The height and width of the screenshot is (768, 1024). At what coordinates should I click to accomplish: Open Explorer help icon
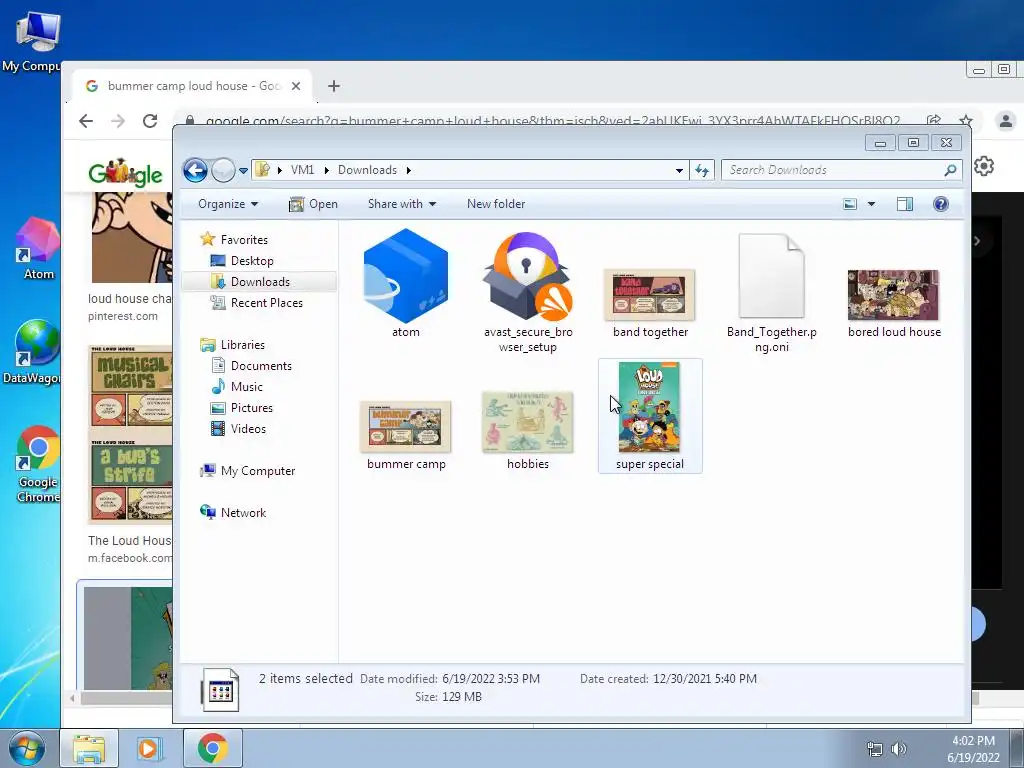pyautogui.click(x=940, y=204)
